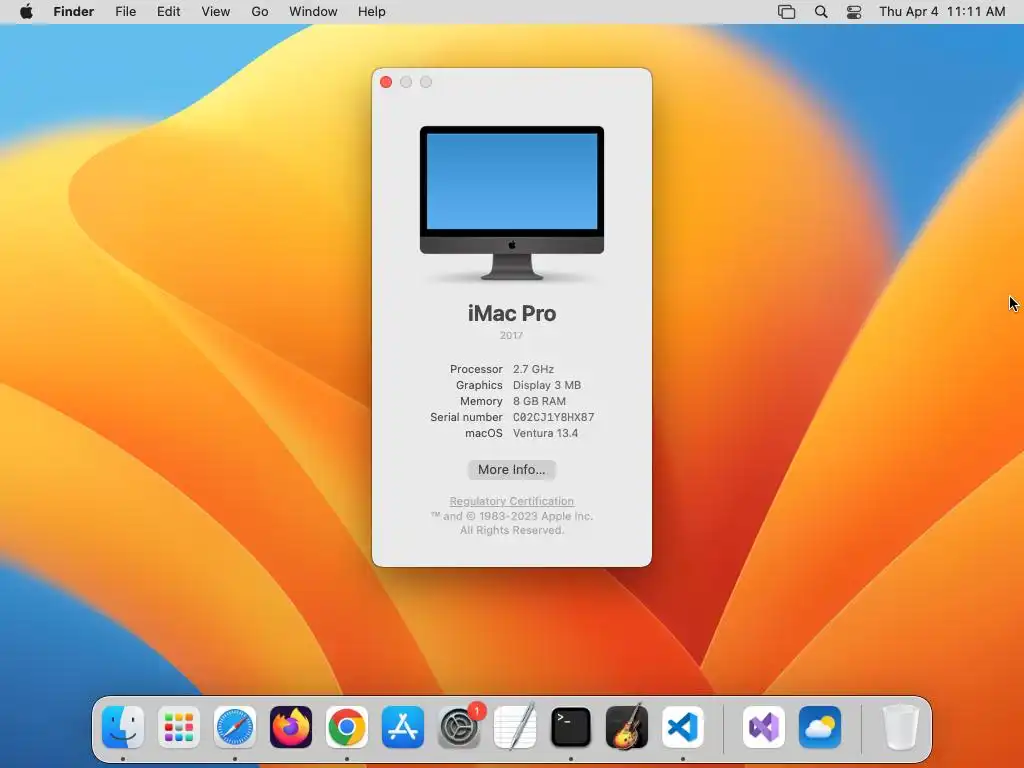The height and width of the screenshot is (768, 1024).
Task: Open Finder from the Dock
Action: point(123,727)
